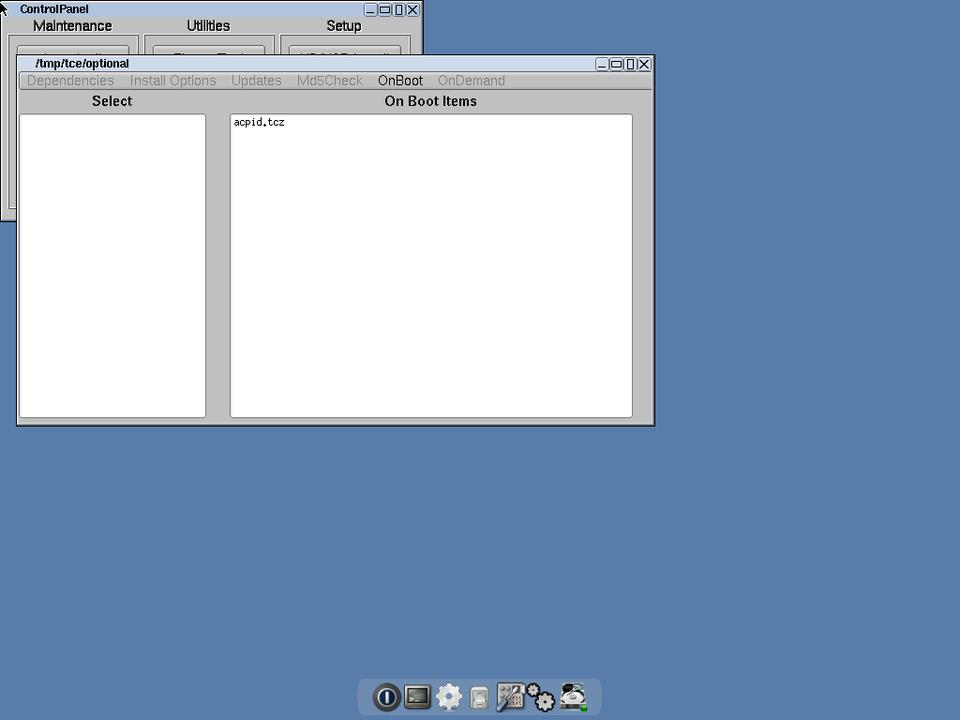Minimize the /tmp/tce/optional window
Image resolution: width=960 pixels, height=720 pixels.
point(603,64)
